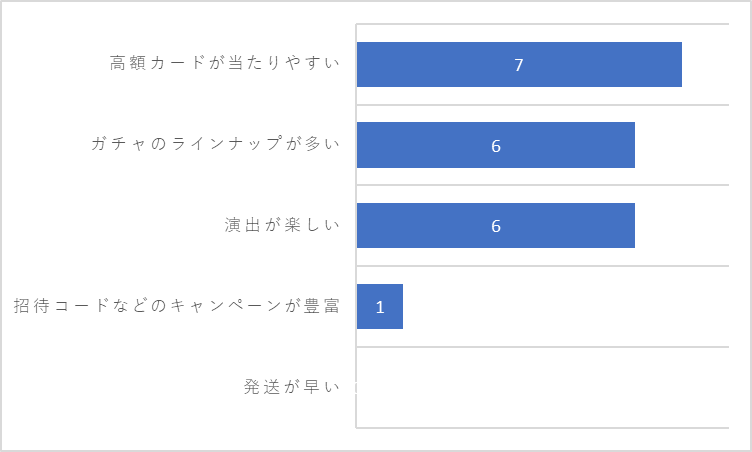Select the bar labeled 7
Viewport: 752px width, 452px height.
point(519,64)
